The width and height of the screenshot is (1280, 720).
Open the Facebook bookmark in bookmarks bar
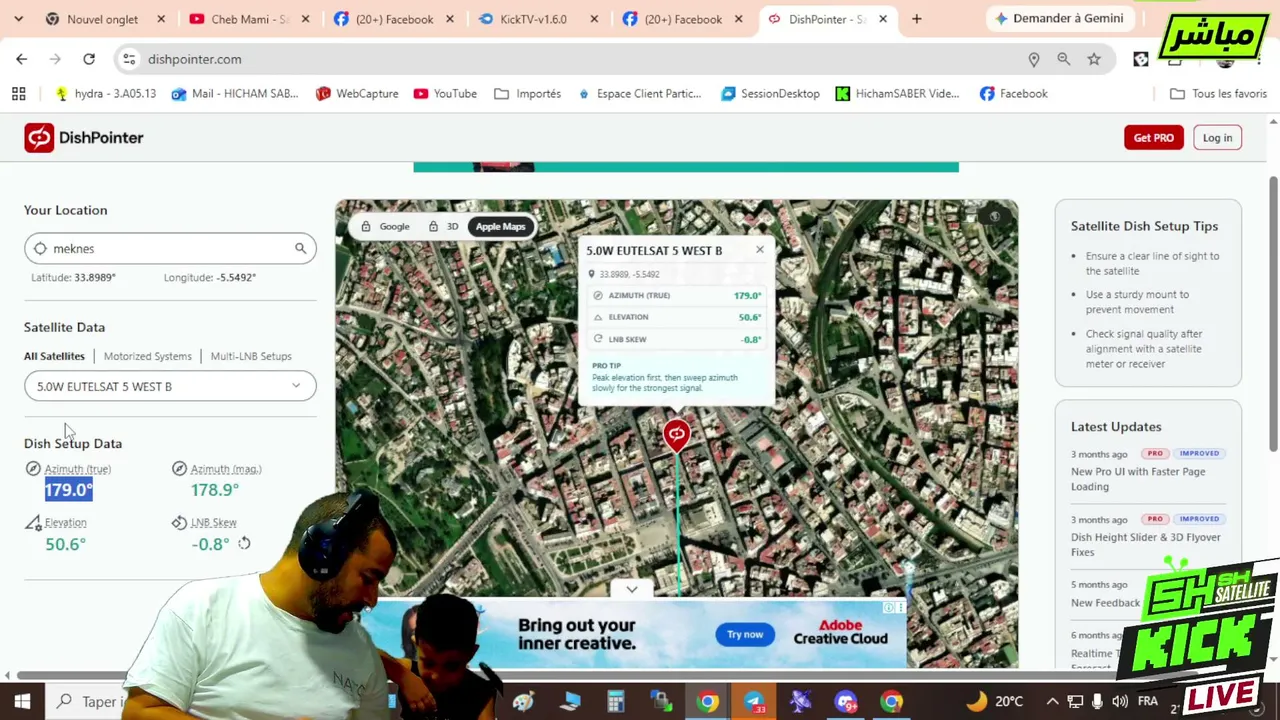click(1013, 93)
